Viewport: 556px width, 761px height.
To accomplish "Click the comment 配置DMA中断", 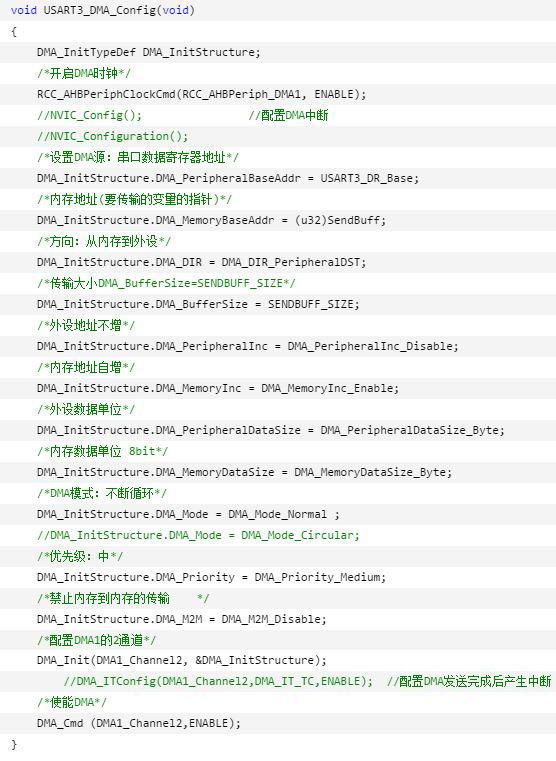I will [288, 115].
